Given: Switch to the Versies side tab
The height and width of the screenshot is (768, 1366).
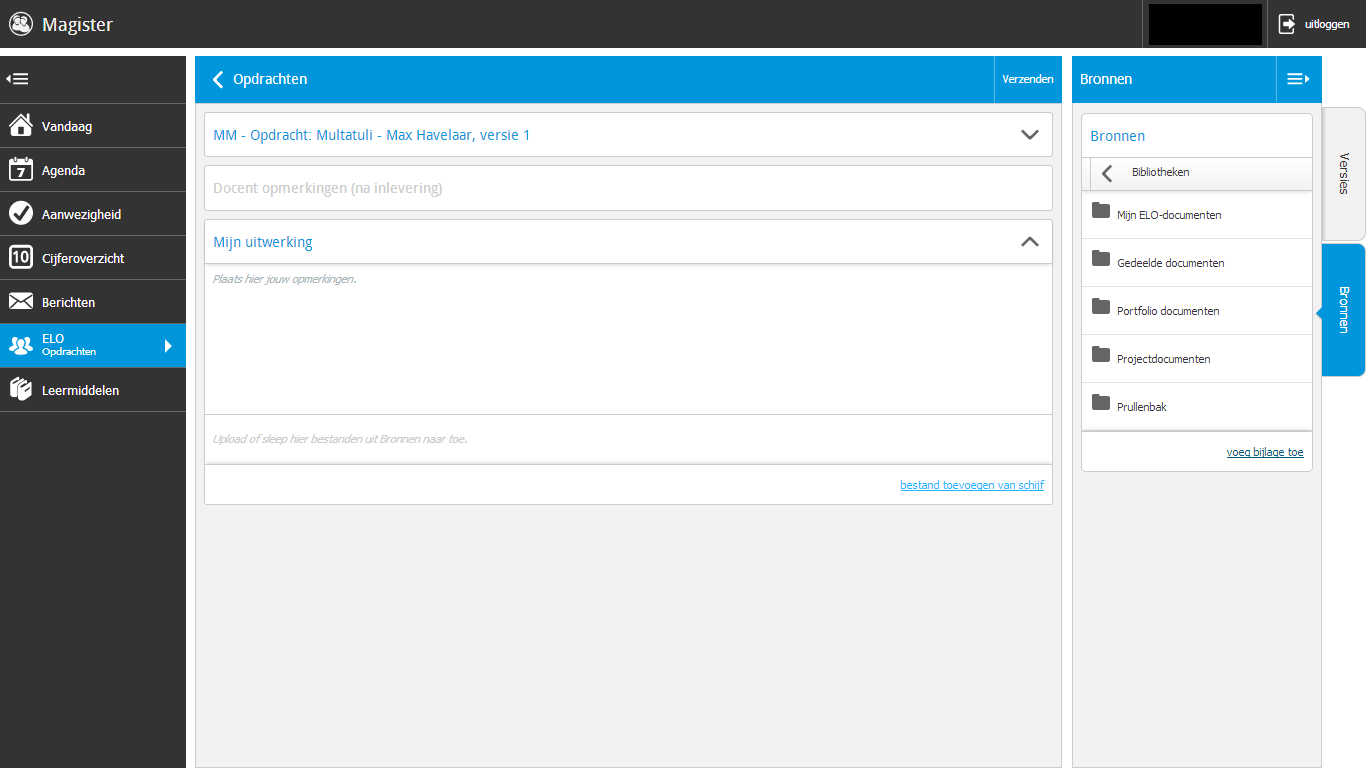Looking at the screenshot, I should click(1343, 173).
